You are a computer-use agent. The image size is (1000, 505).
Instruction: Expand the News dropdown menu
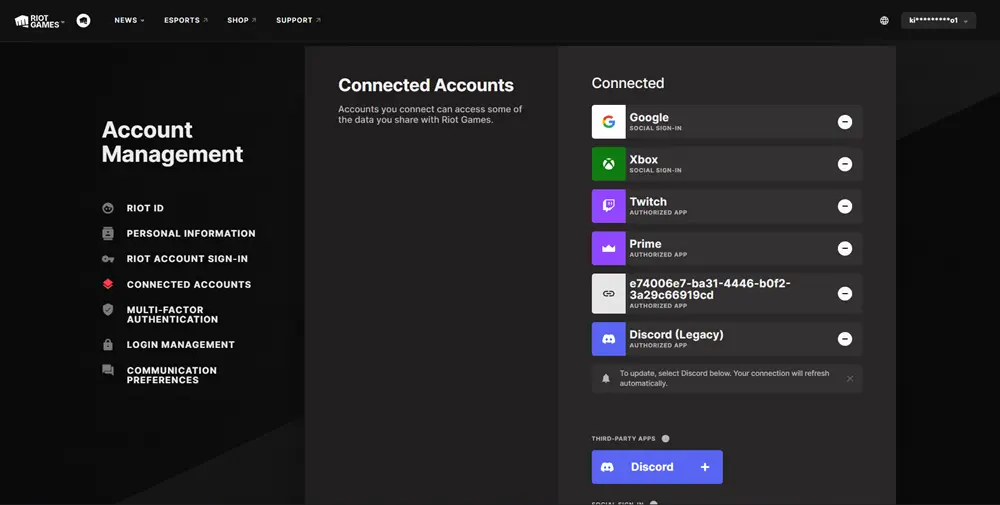[x=129, y=20]
